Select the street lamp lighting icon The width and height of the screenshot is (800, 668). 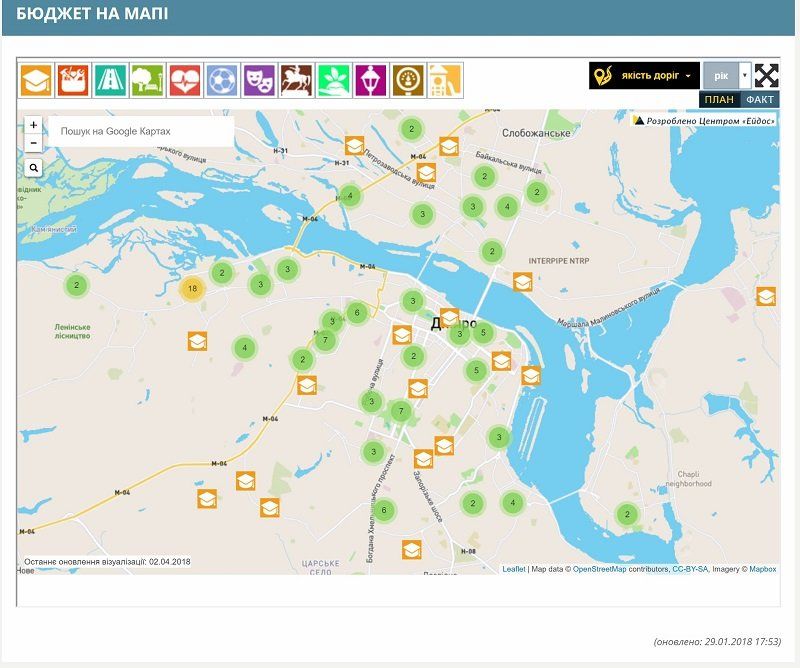pos(370,80)
